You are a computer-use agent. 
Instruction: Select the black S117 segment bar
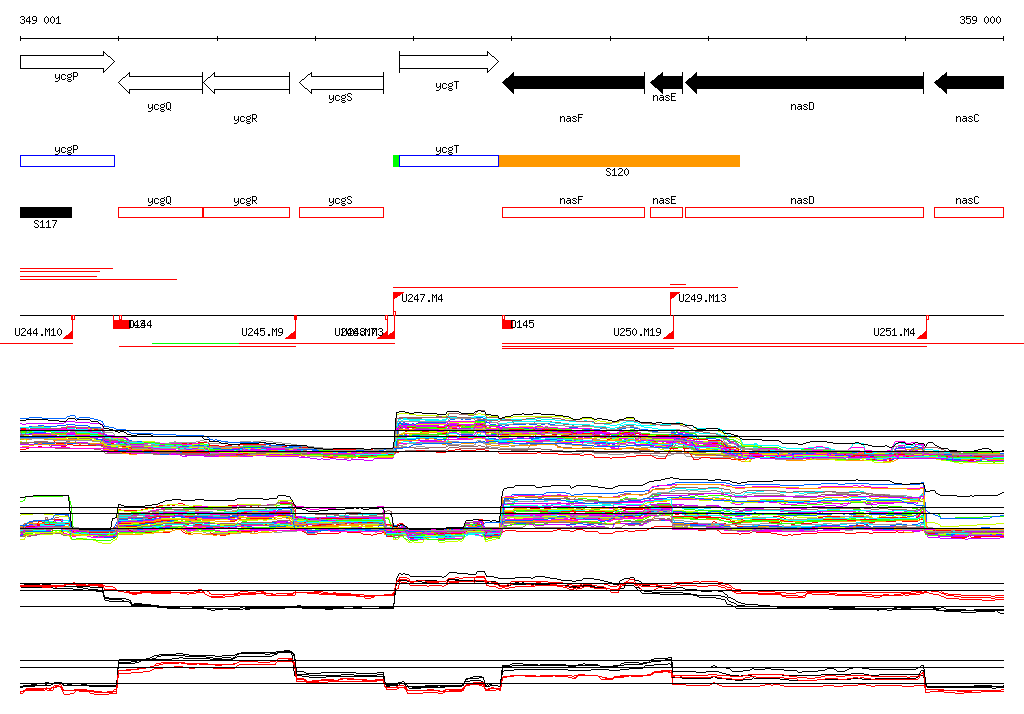pyautogui.click(x=46, y=212)
